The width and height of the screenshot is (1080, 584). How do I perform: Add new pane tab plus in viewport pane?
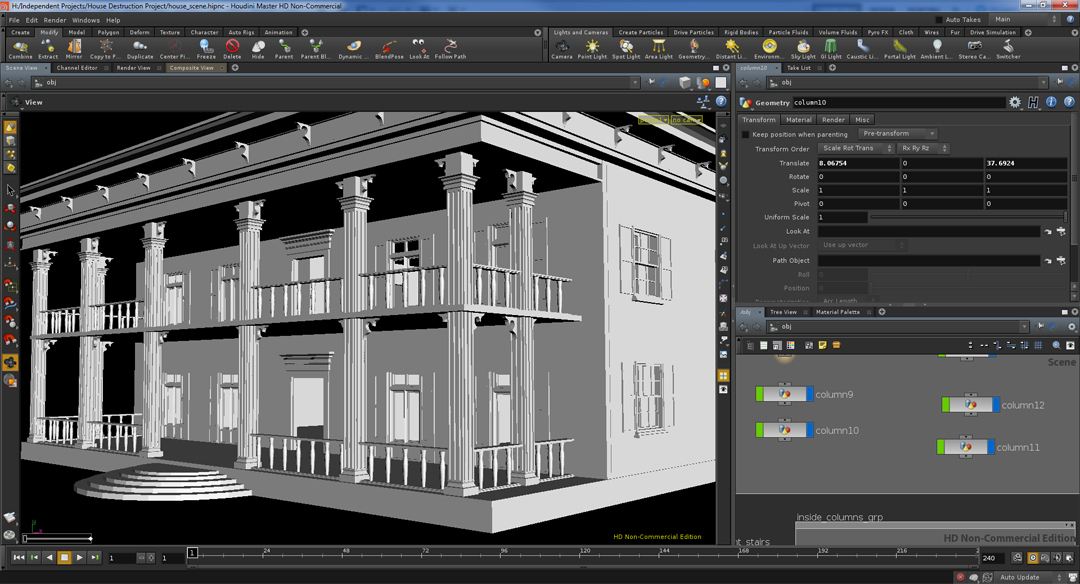coord(235,67)
